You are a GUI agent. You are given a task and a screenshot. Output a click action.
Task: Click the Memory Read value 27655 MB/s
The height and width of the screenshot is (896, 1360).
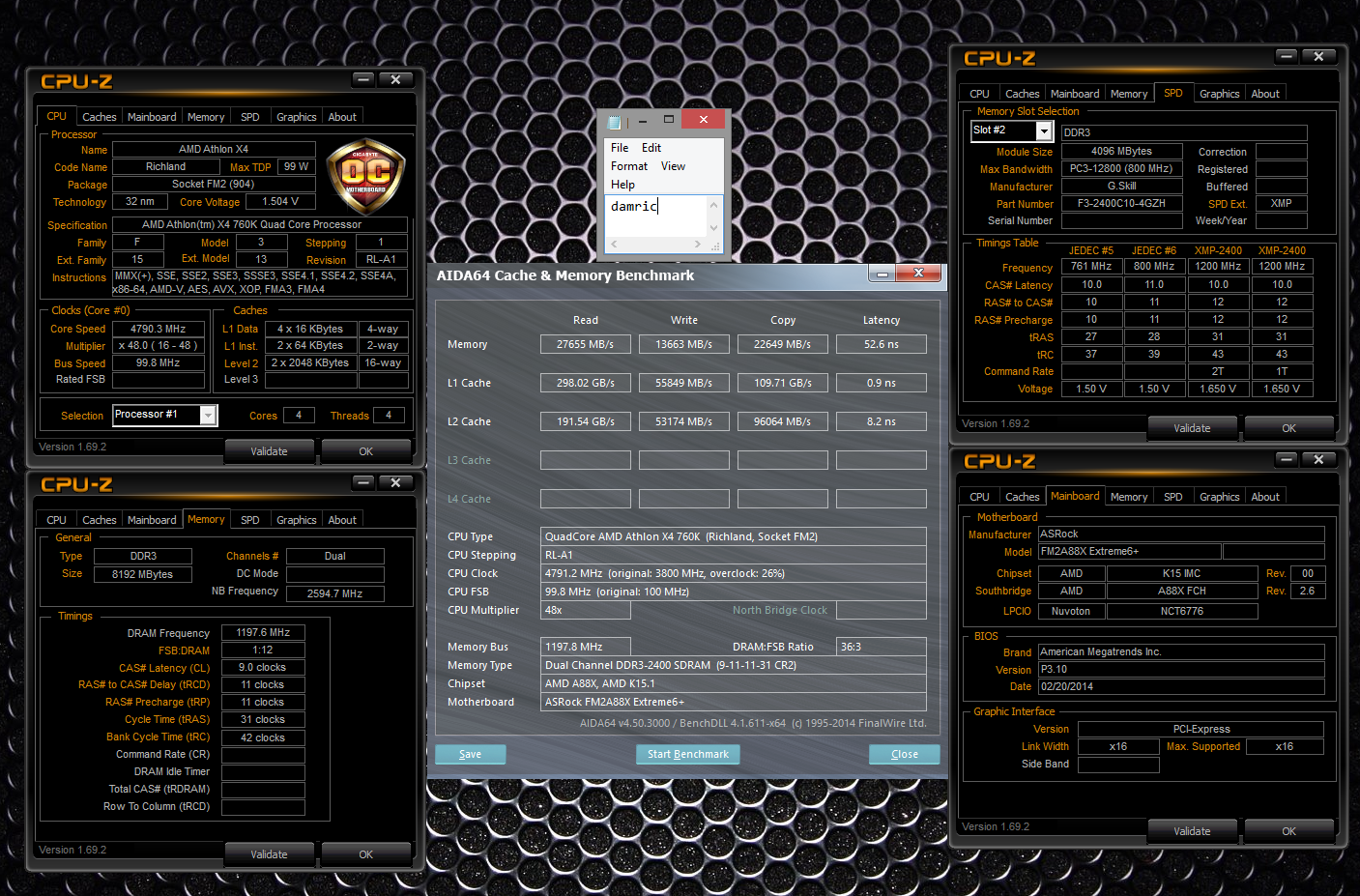click(x=585, y=344)
